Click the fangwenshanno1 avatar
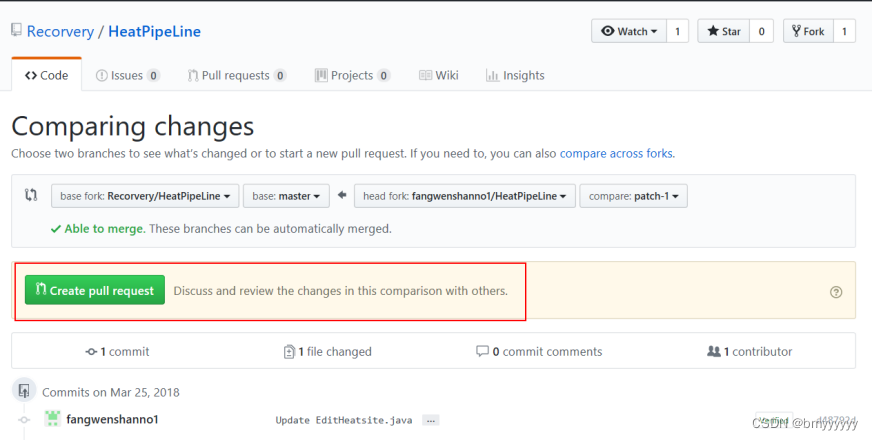 pos(52,419)
